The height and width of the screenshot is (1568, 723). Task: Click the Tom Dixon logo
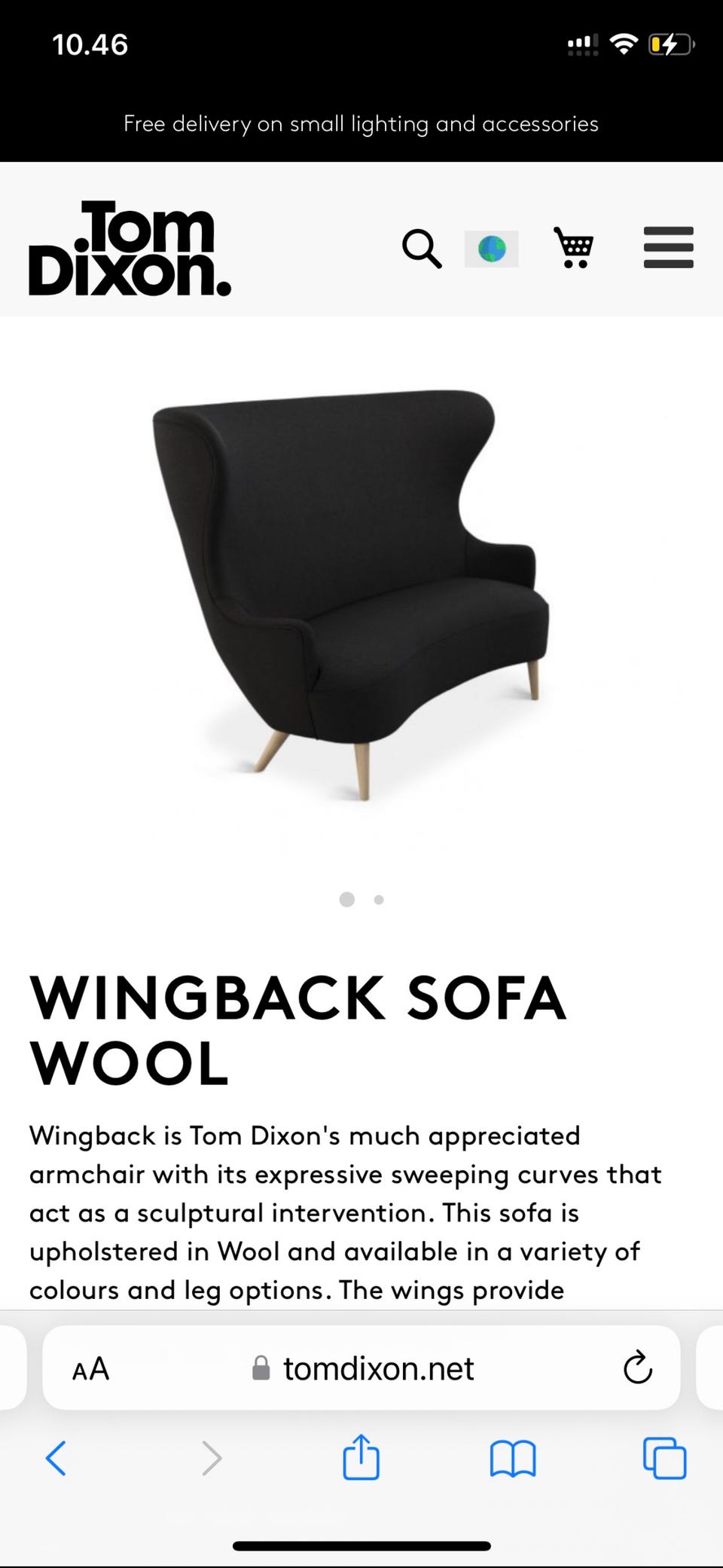[x=130, y=248]
